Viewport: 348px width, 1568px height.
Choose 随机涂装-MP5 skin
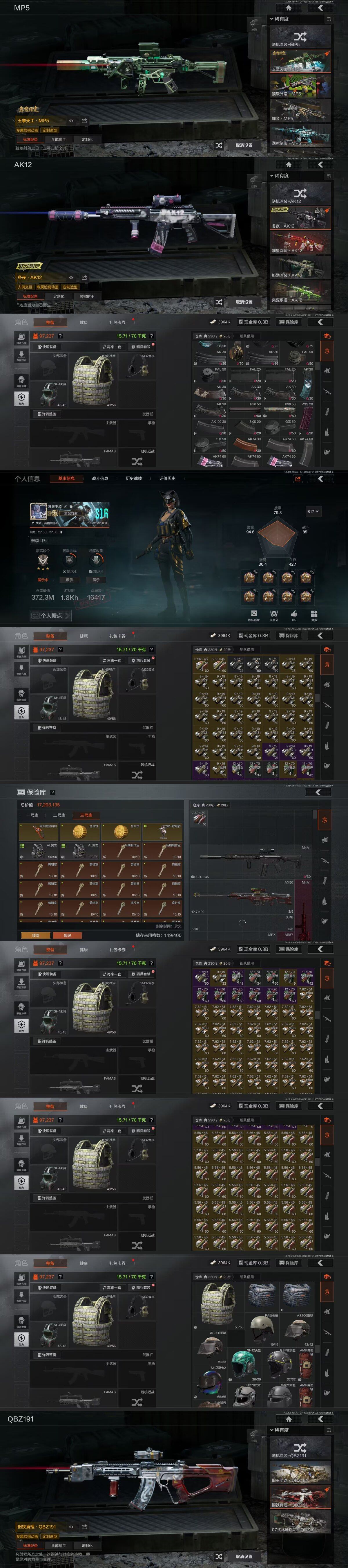[x=300, y=37]
